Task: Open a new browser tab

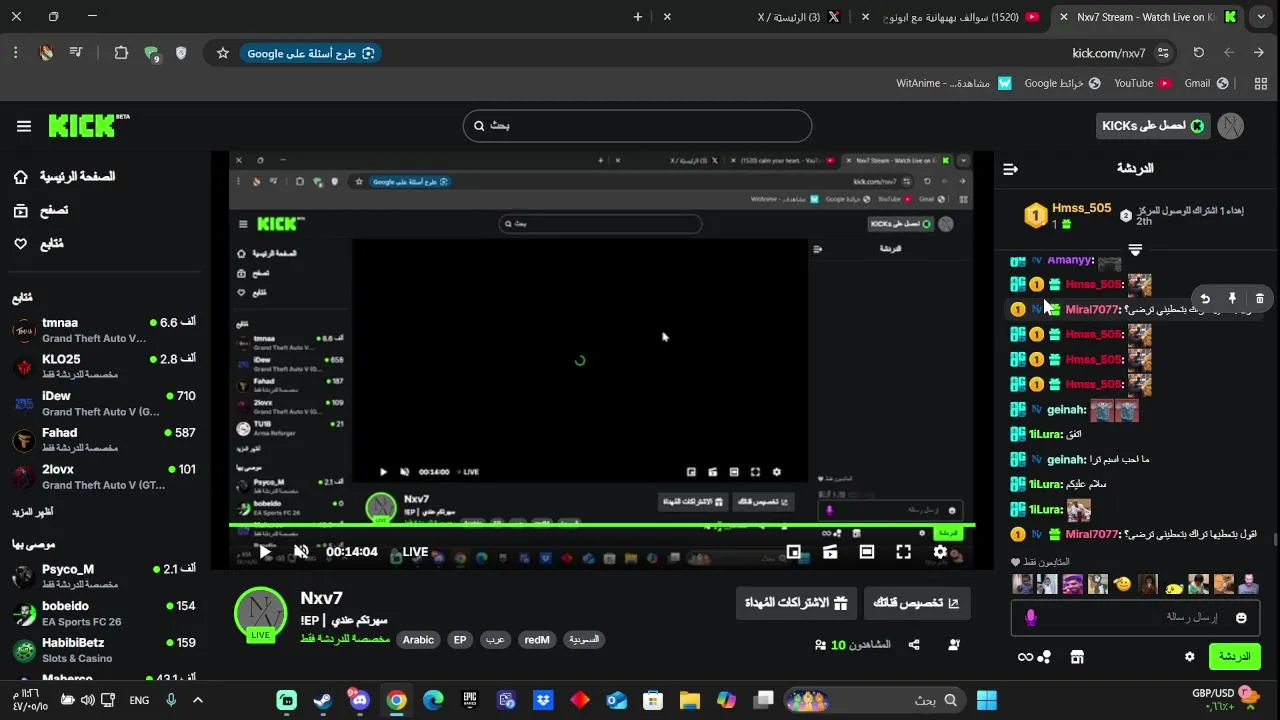Action: pyautogui.click(x=638, y=17)
